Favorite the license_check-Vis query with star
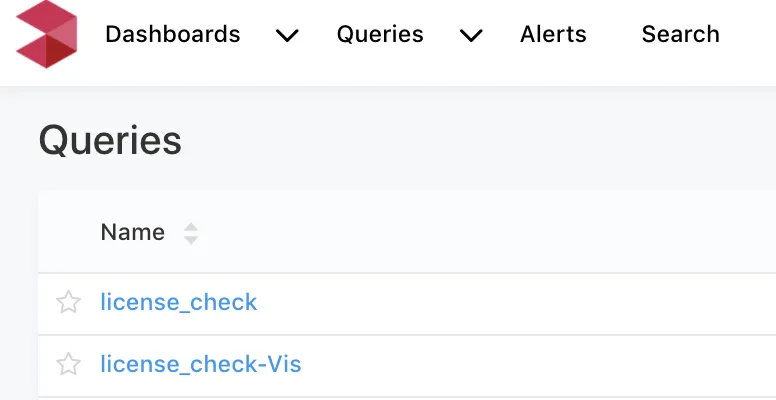 [68, 364]
